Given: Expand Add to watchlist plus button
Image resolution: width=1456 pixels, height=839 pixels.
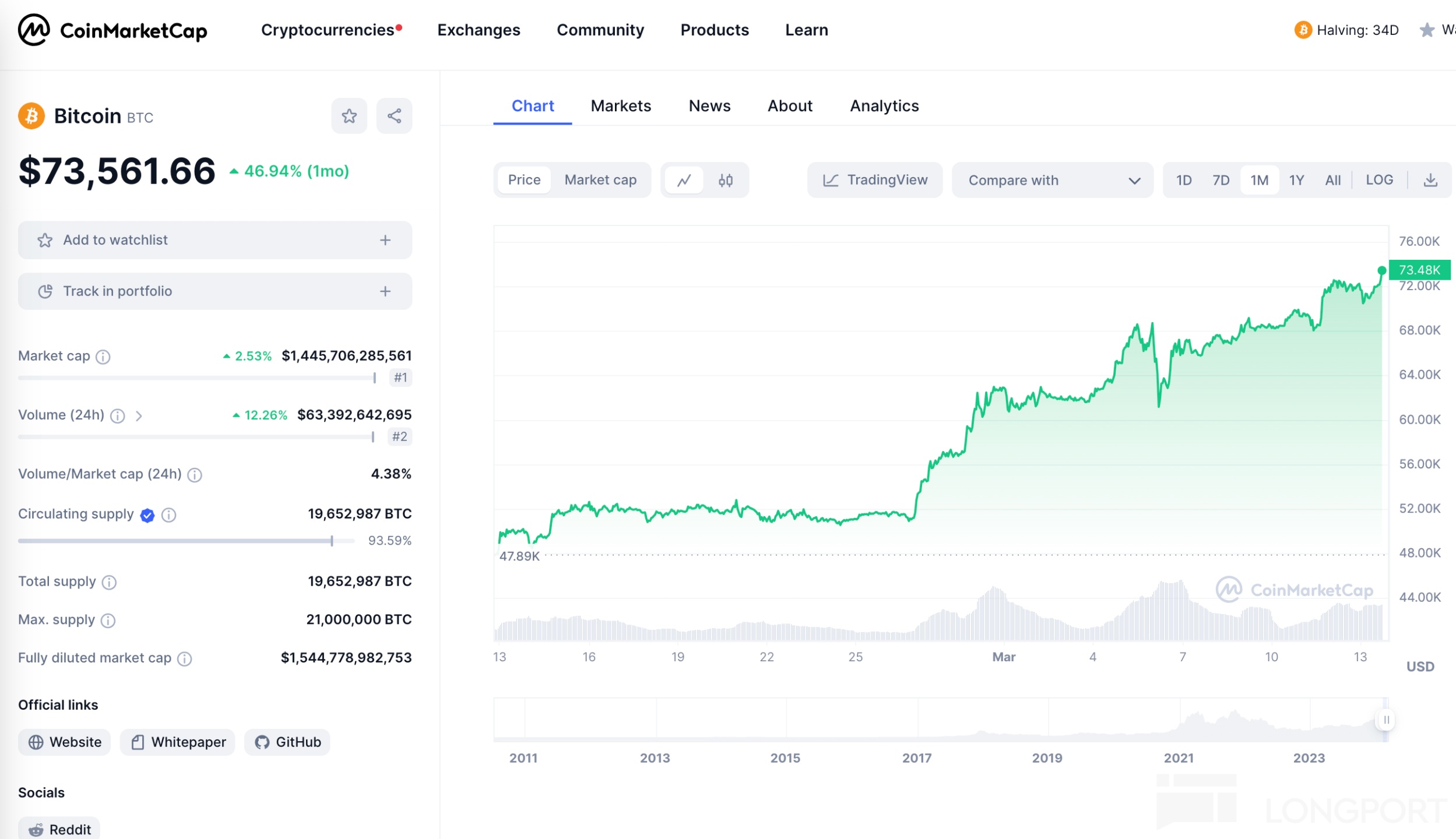Looking at the screenshot, I should point(385,240).
